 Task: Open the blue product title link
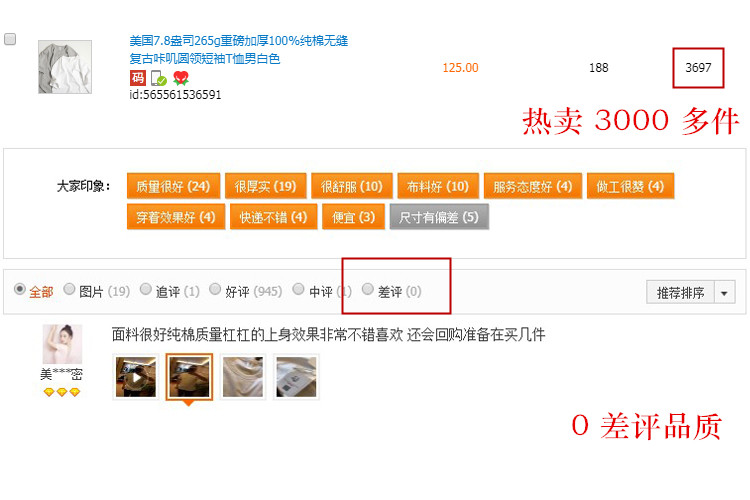point(238,50)
